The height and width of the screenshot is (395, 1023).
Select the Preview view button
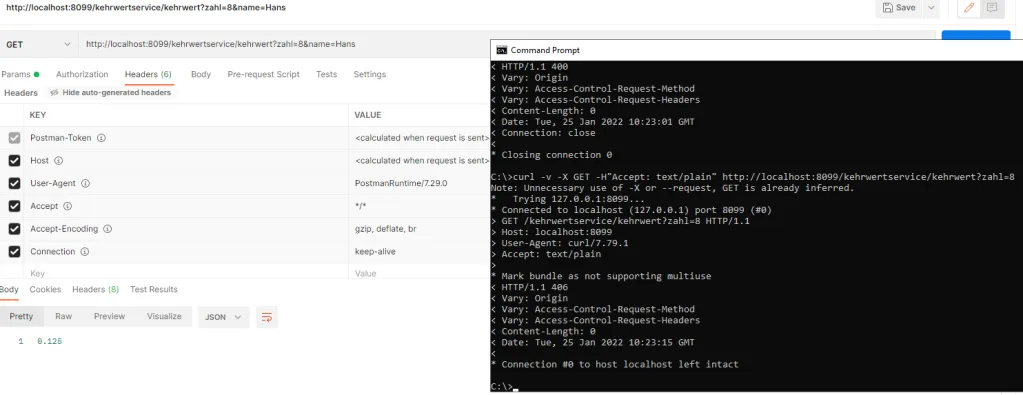[109, 317]
